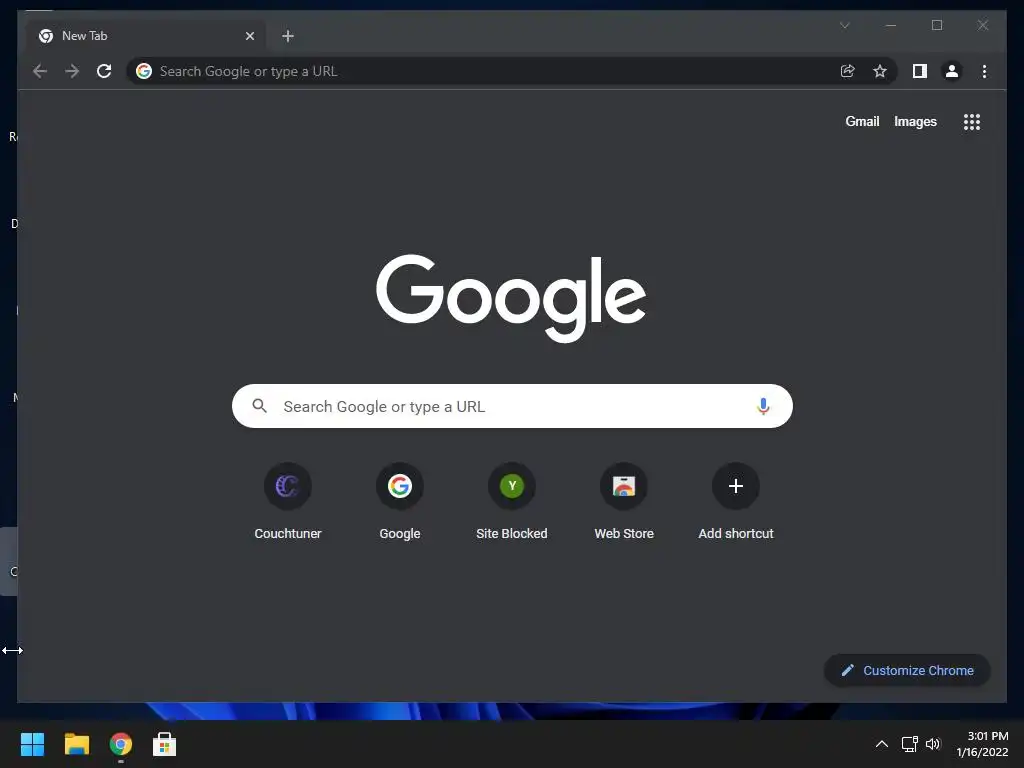Click the Google icon in address bar
Screen dimensions: 1024x768
coord(144,71)
